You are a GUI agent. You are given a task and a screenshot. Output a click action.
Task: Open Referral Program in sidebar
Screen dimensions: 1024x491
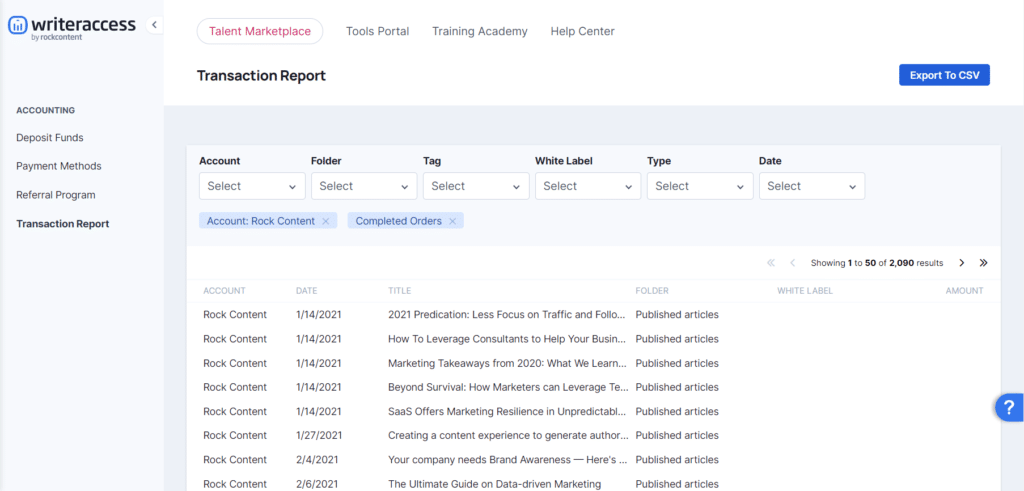[56, 195]
